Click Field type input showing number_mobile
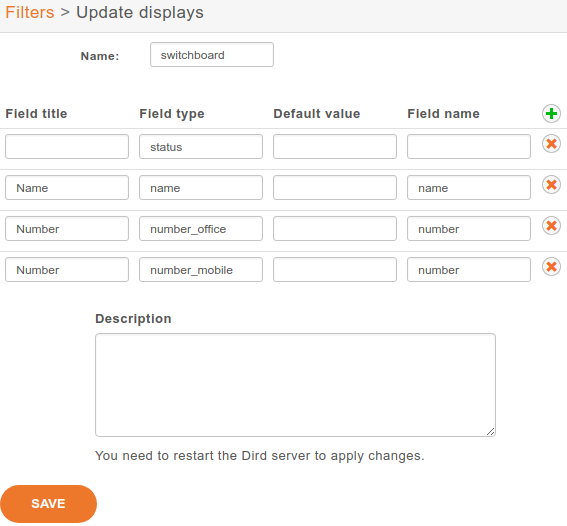The image size is (567, 526). 201,270
